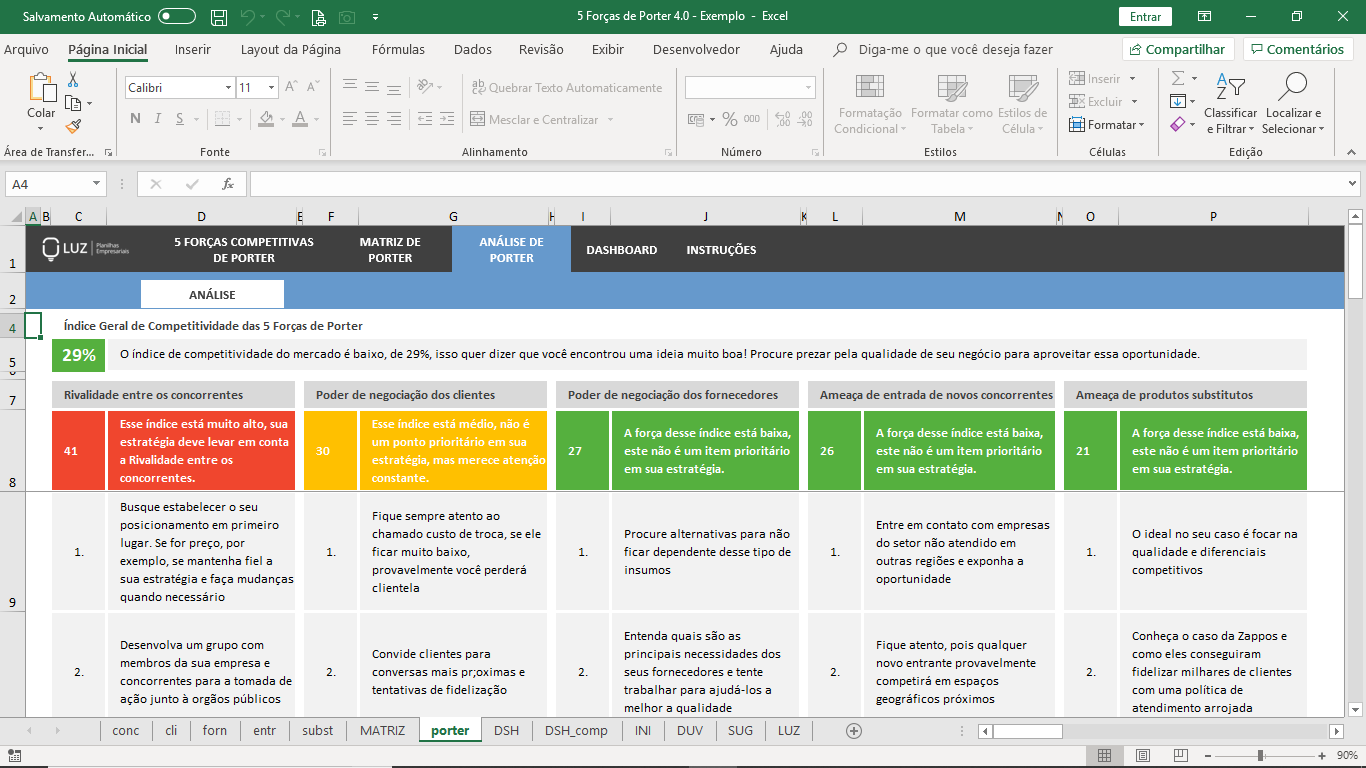This screenshot has height=768, width=1366.
Task: Click the AutoSum sigma icon
Action: (x=1178, y=78)
